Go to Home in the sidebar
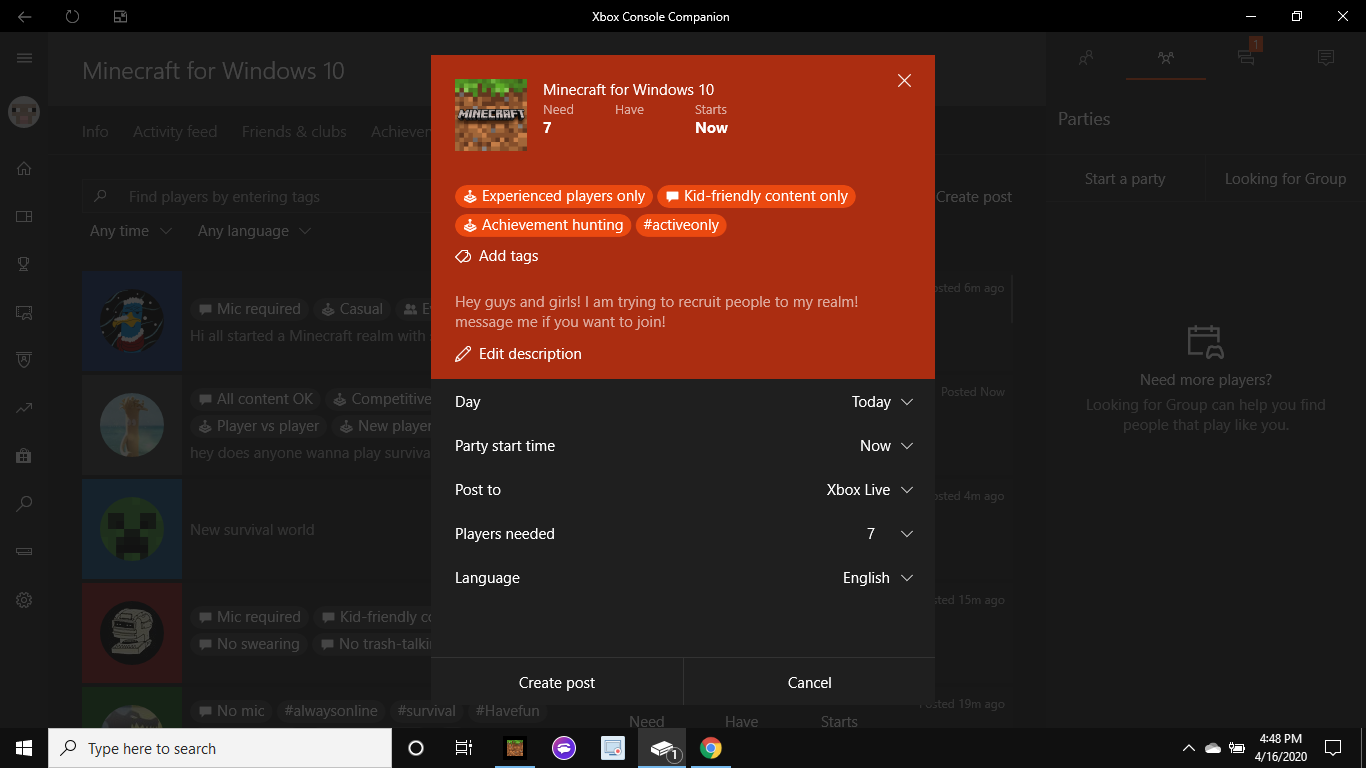The width and height of the screenshot is (1366, 768). (24, 168)
